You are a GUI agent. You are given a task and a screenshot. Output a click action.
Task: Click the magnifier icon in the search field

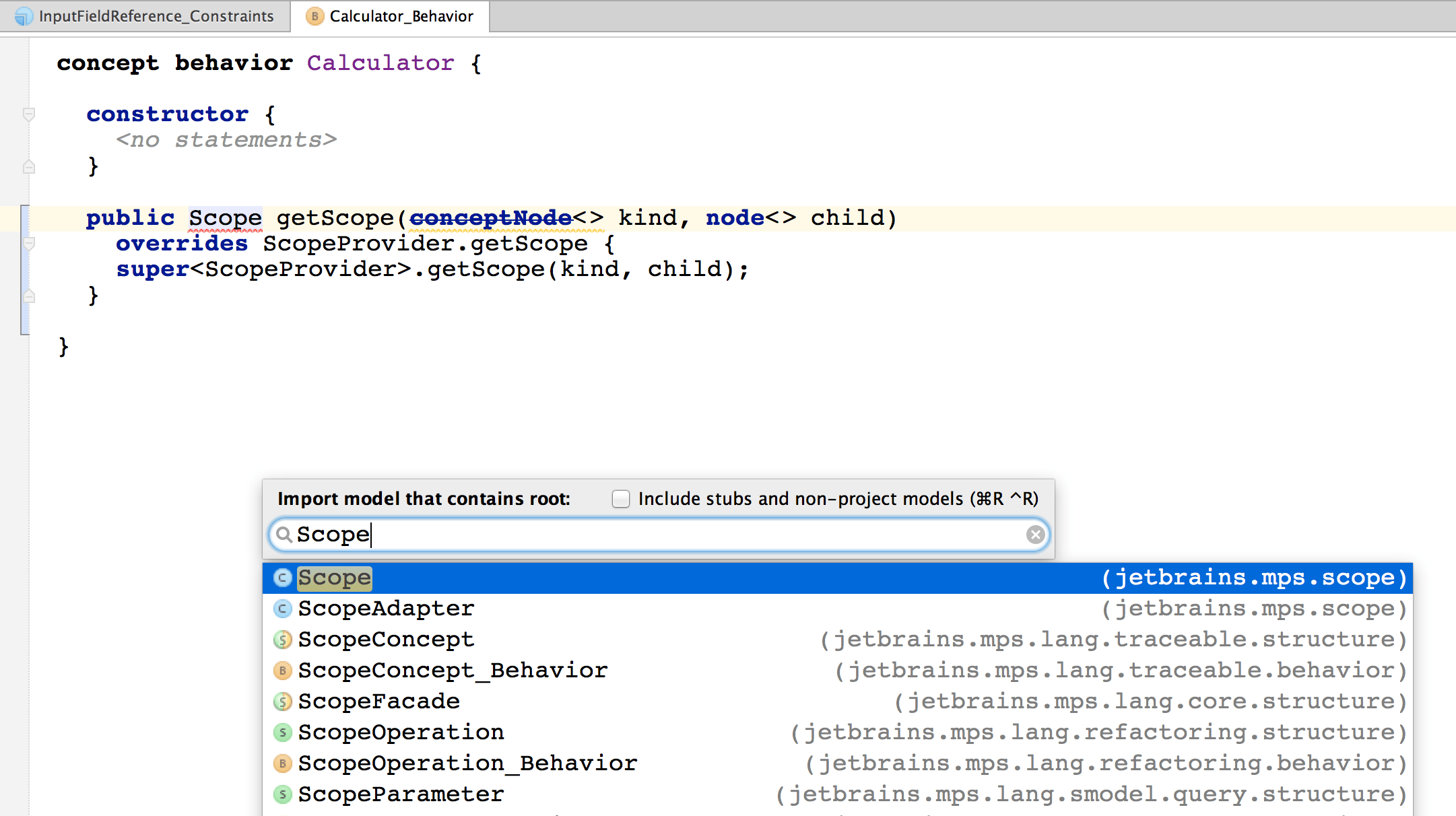[x=284, y=535]
